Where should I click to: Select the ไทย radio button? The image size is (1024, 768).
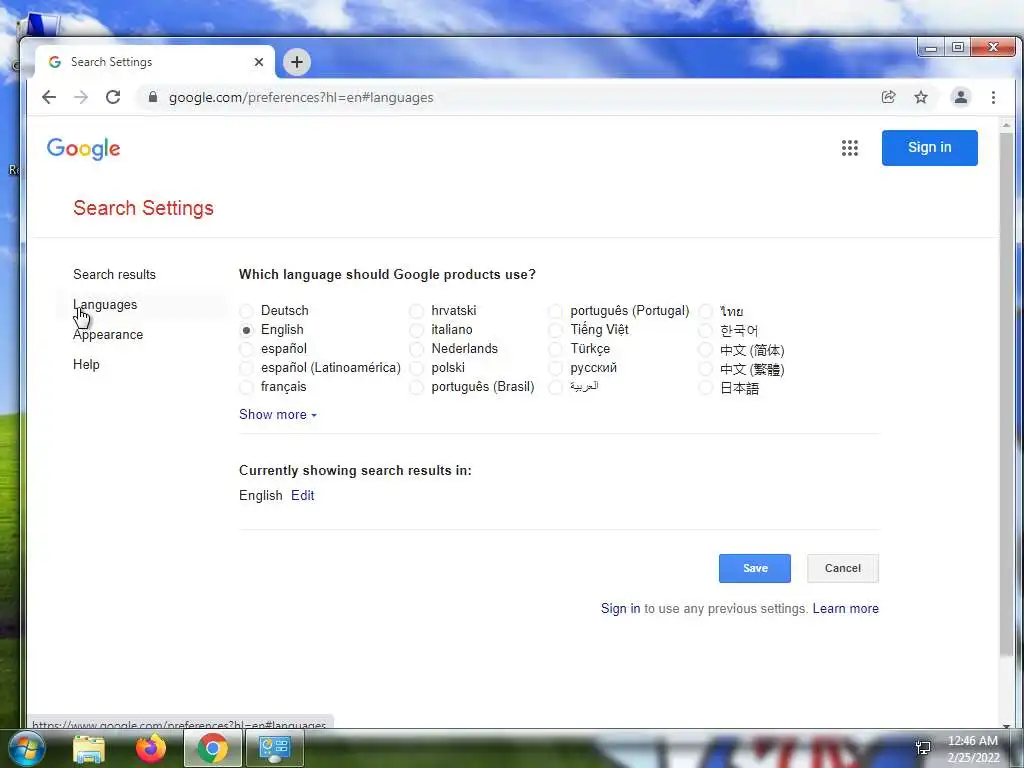[x=706, y=311]
